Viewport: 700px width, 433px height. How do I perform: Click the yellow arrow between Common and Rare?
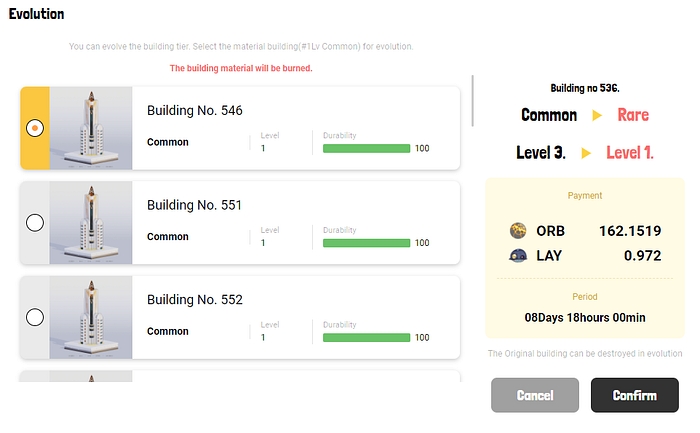click(x=597, y=115)
